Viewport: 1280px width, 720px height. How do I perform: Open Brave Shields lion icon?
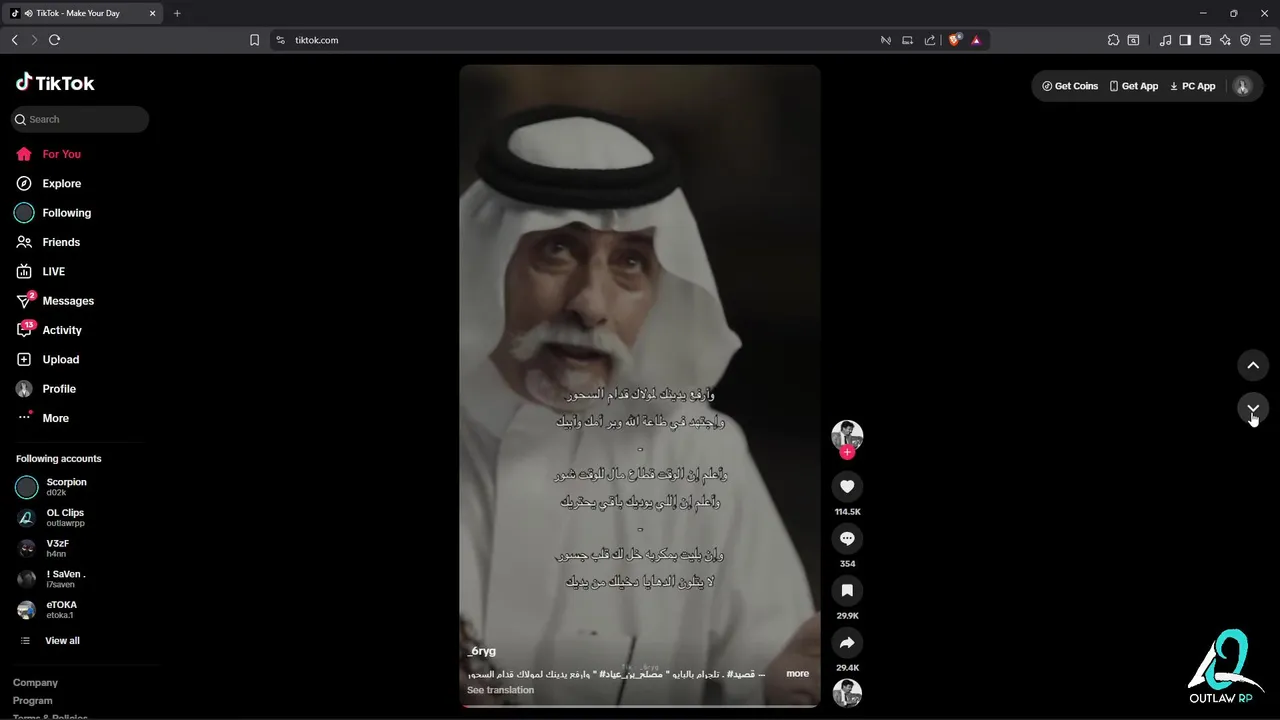point(955,40)
